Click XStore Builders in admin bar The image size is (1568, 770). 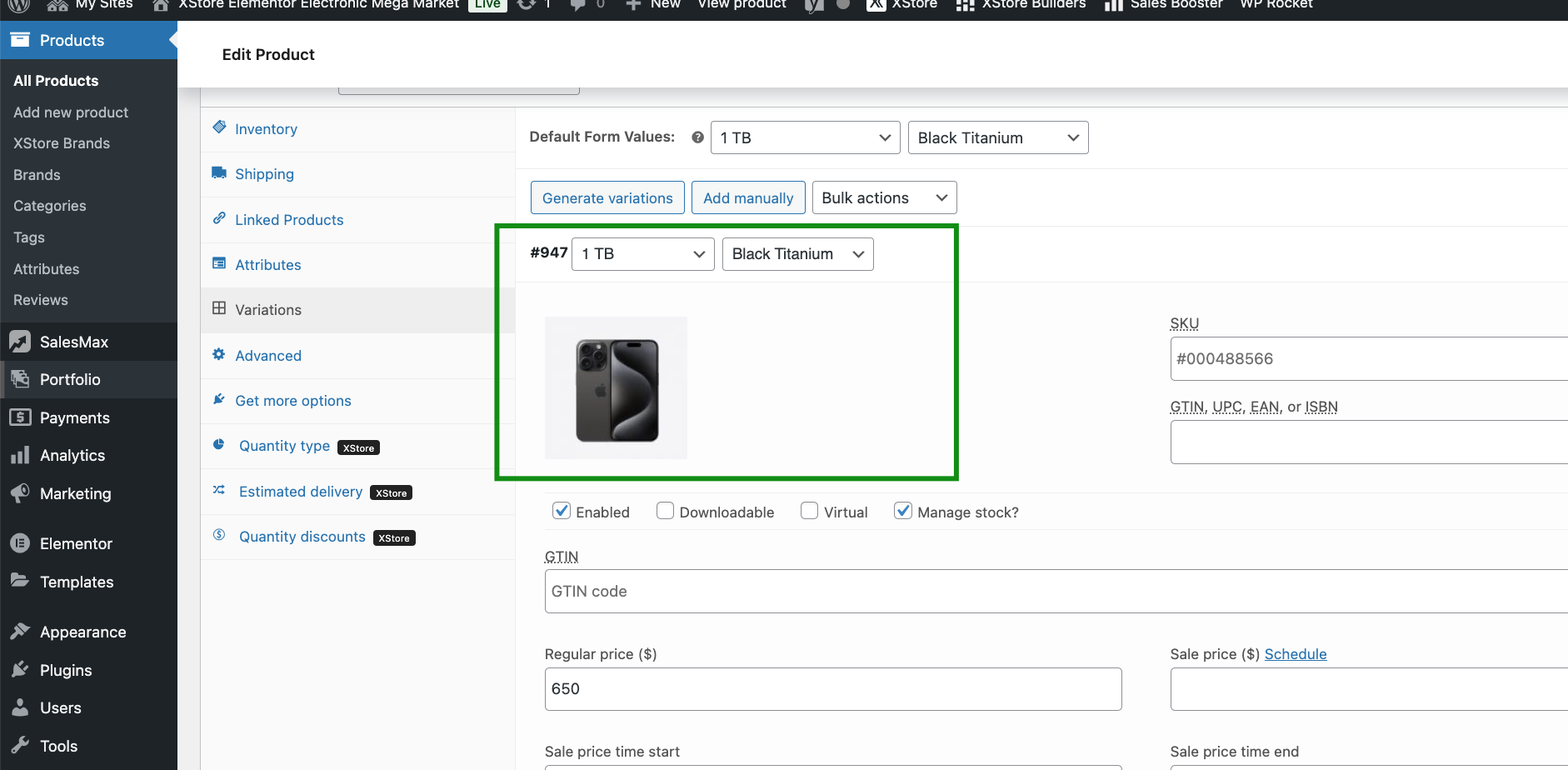tap(1021, 4)
